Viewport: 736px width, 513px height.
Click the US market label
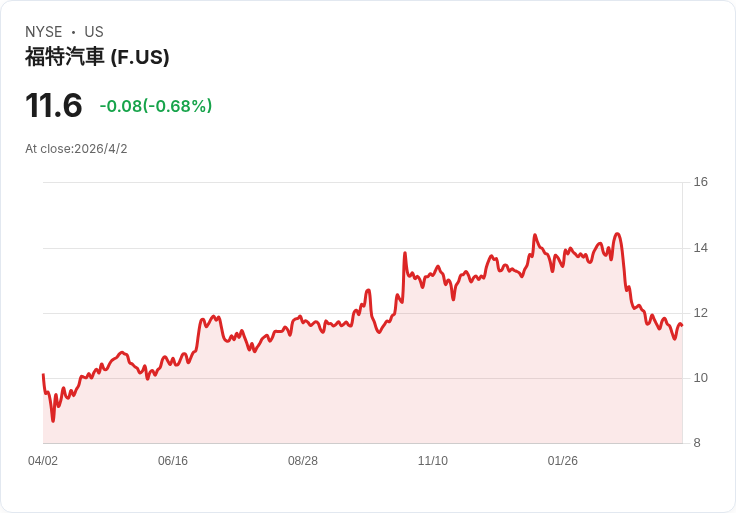click(94, 32)
